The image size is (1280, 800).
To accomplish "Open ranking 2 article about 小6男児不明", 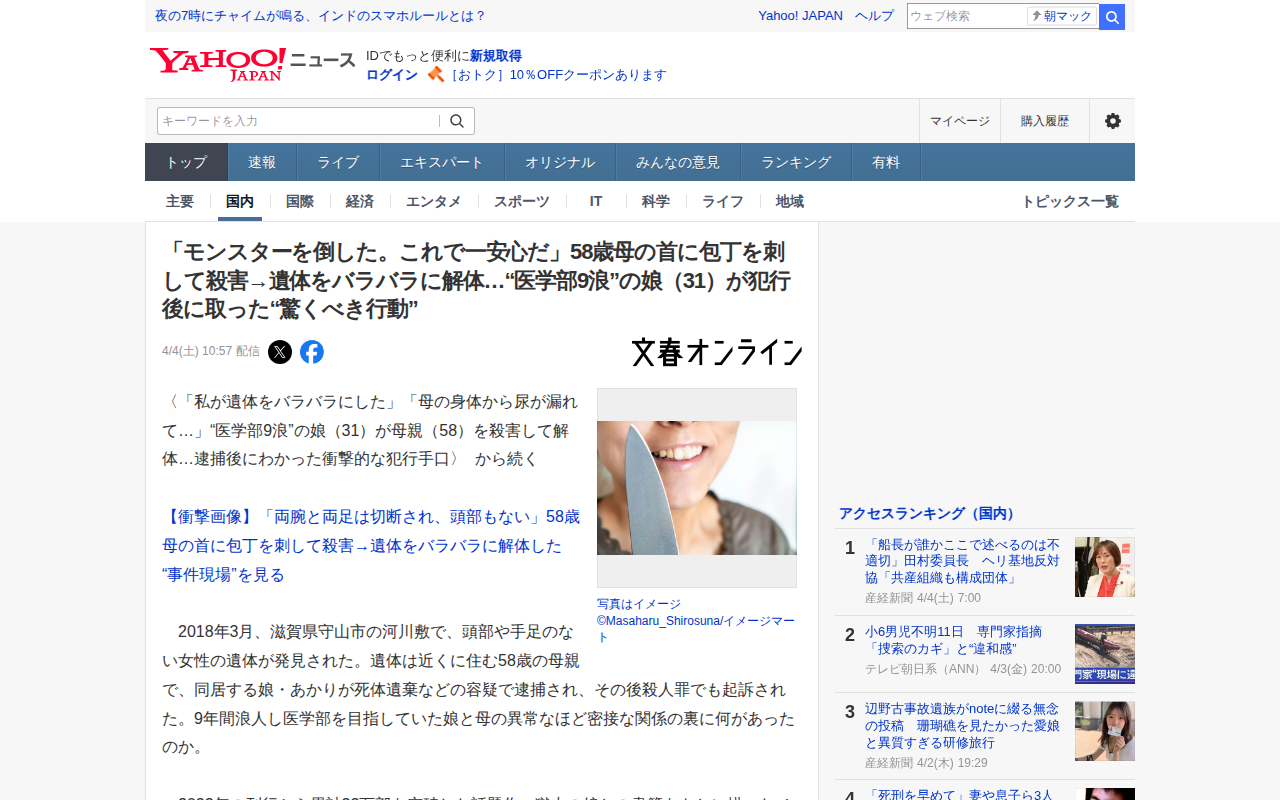I will coord(953,640).
